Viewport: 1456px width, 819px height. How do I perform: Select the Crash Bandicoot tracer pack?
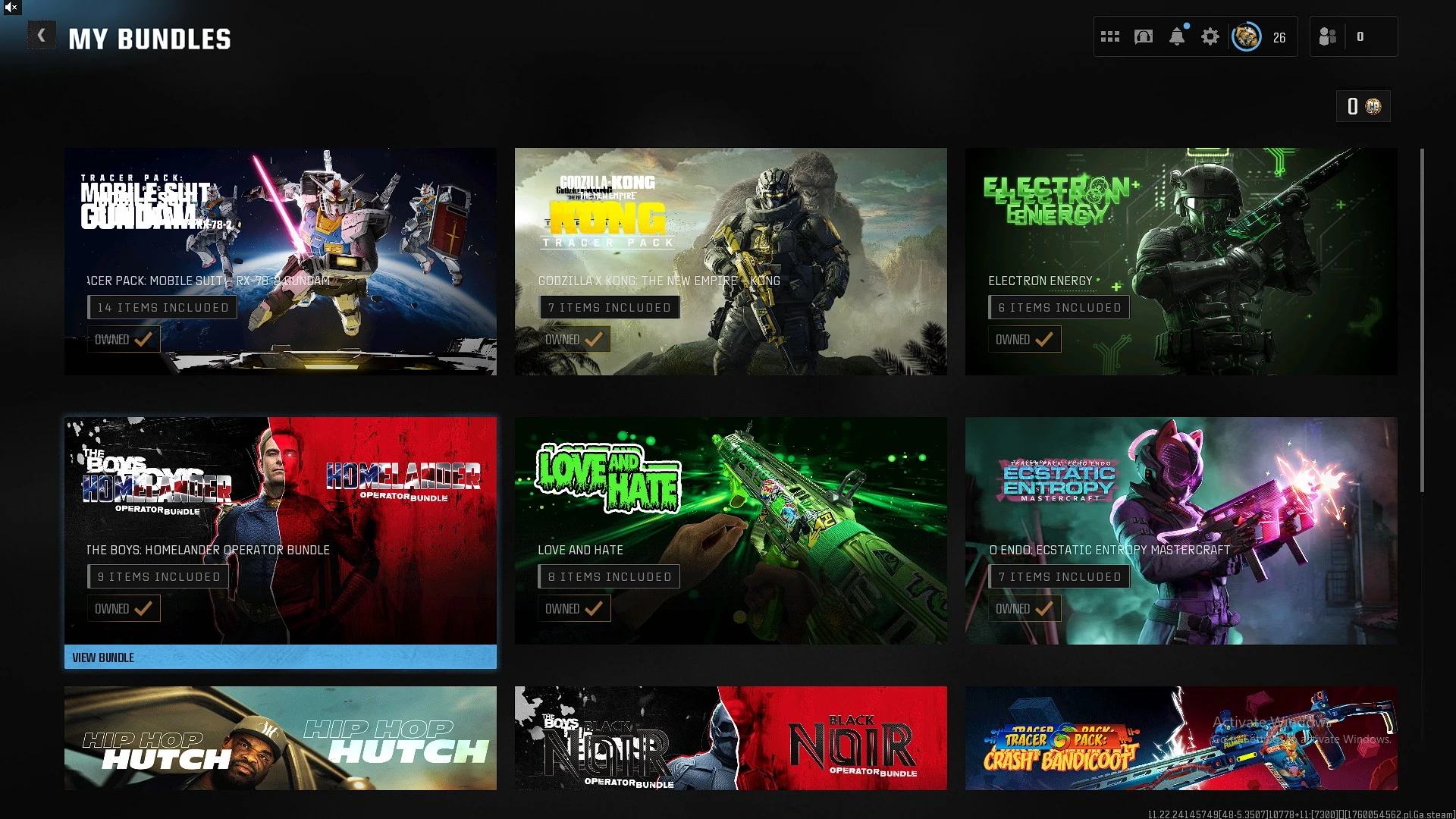click(1181, 738)
